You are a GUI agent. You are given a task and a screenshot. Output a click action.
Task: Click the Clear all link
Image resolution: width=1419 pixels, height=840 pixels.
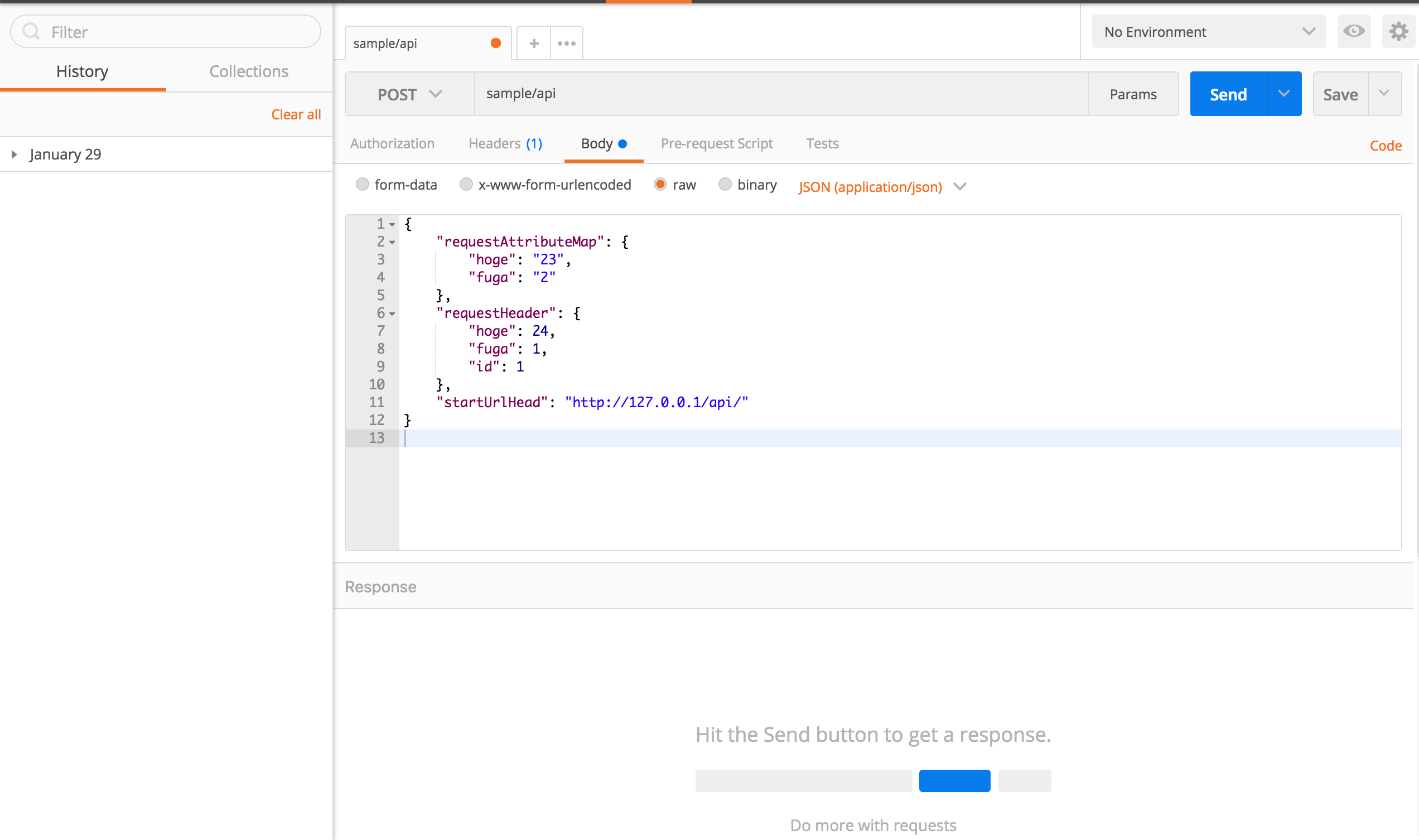(x=296, y=114)
